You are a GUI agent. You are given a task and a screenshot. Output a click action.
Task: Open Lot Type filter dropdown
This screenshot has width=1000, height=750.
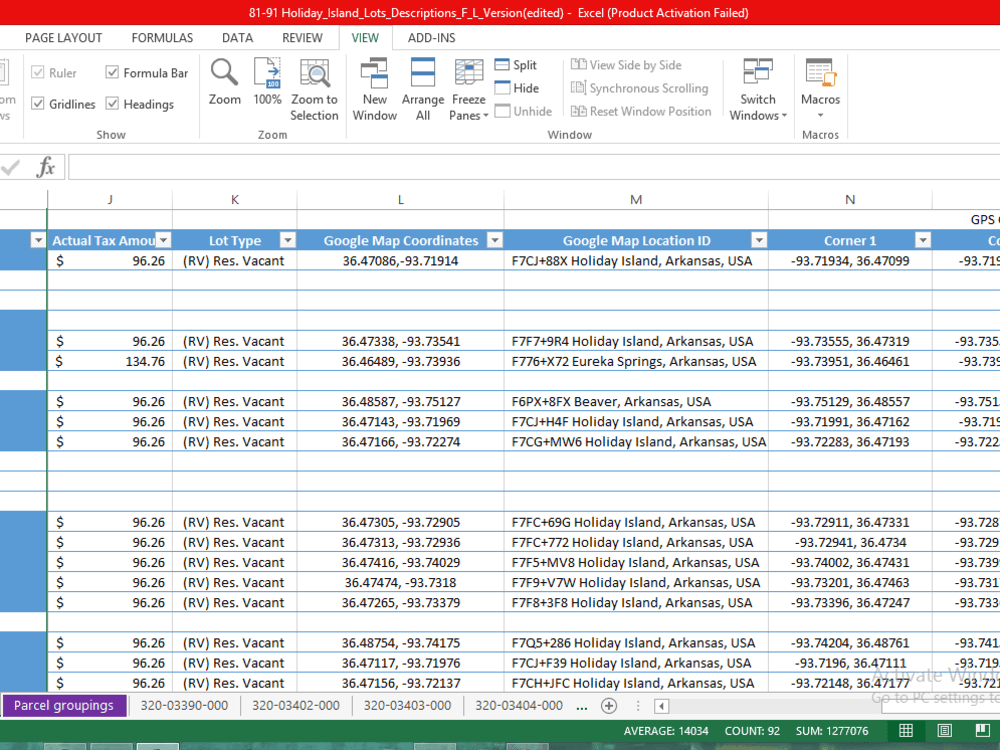pyautogui.click(x=288, y=240)
